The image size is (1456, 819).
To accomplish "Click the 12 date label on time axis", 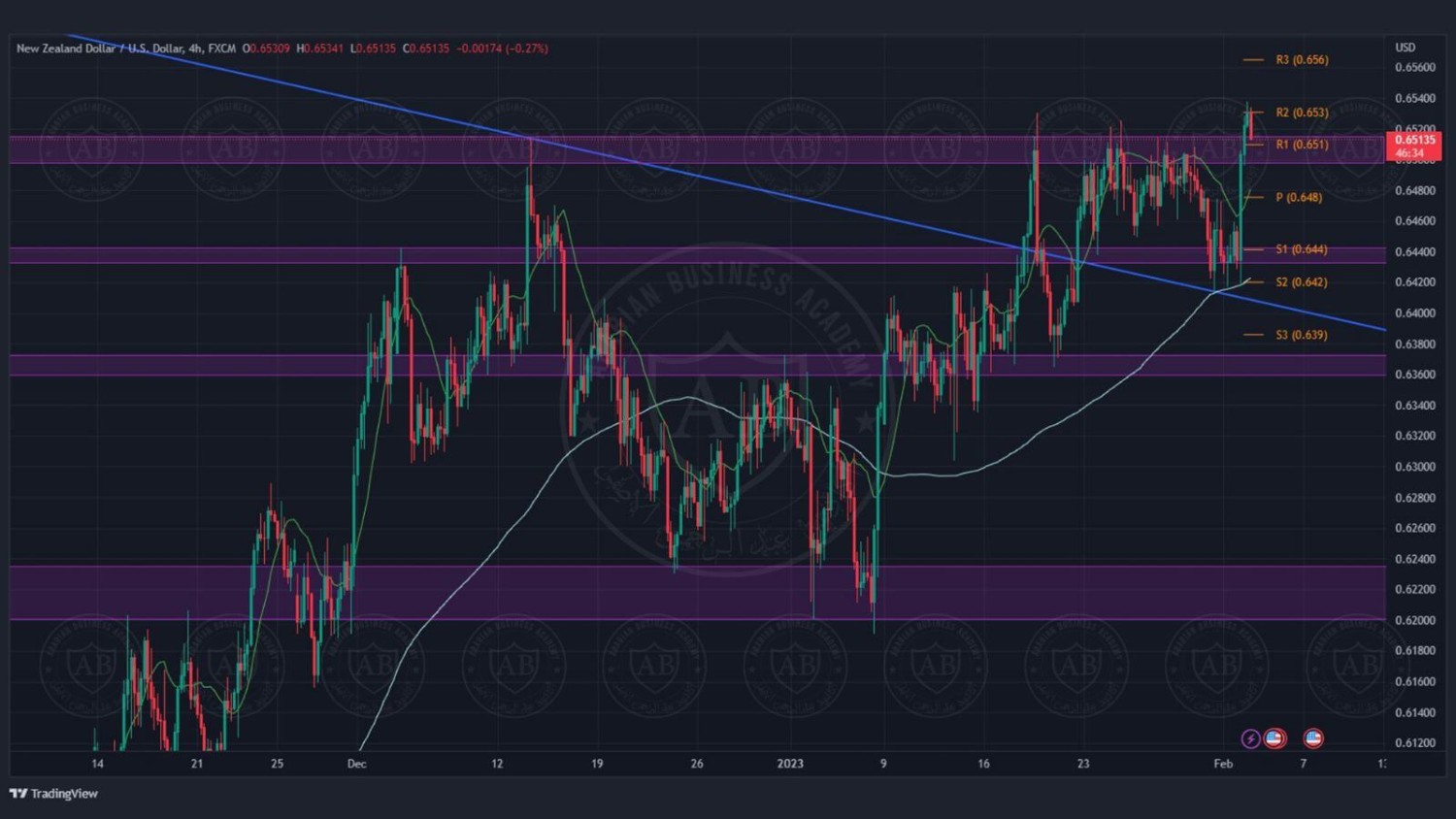I will click(x=497, y=764).
